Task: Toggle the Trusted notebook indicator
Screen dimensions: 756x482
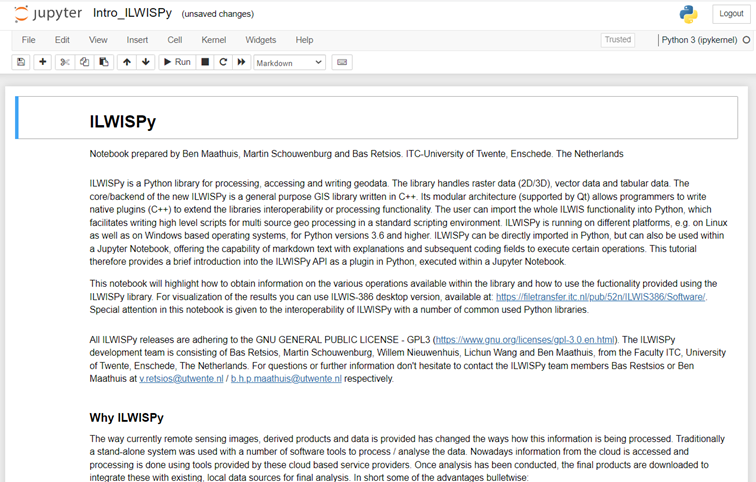Action: (617, 40)
